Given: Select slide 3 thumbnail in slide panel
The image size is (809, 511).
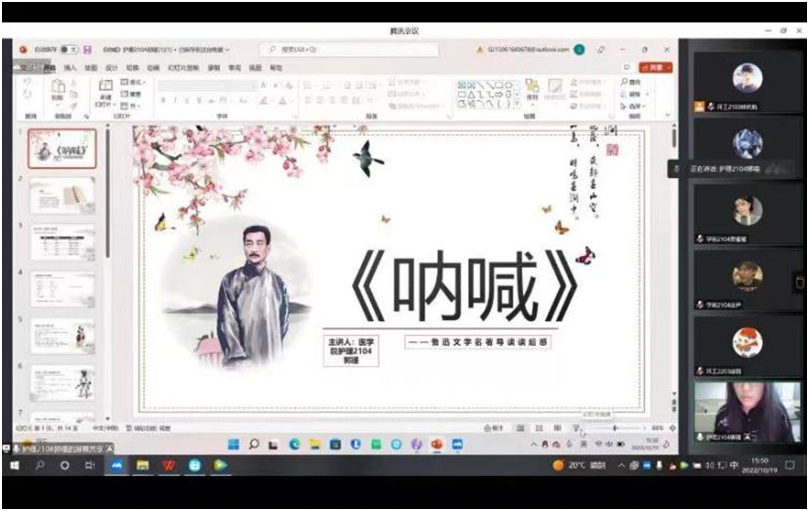Looking at the screenshot, I should pos(62,242).
